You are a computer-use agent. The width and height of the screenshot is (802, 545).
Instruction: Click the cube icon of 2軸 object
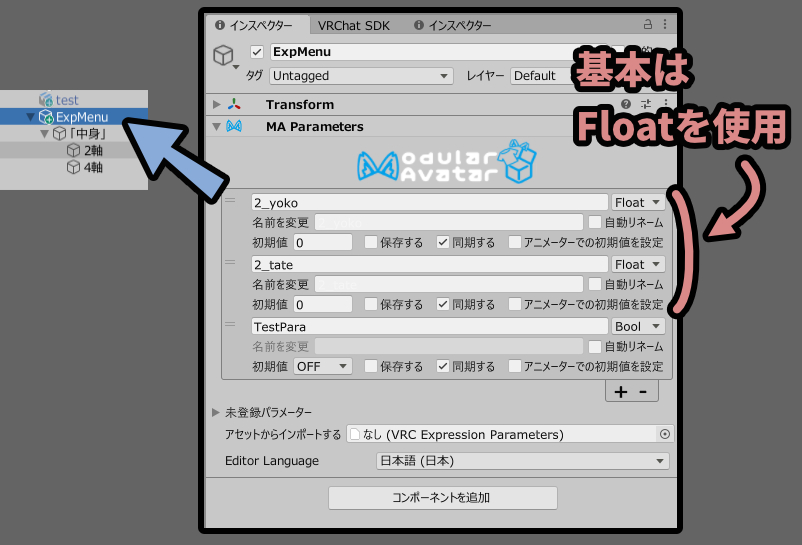coord(74,150)
